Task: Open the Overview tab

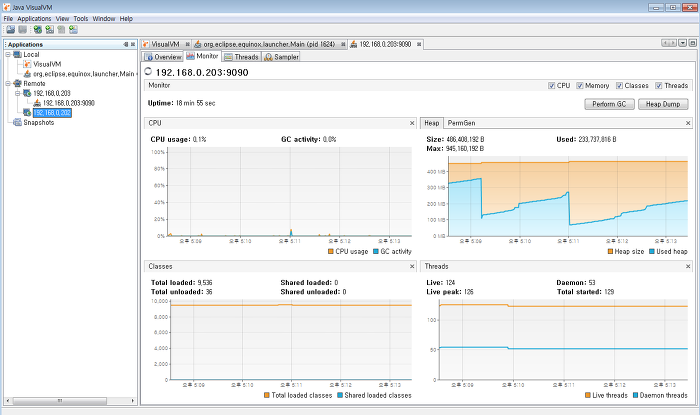Action: click(162, 57)
